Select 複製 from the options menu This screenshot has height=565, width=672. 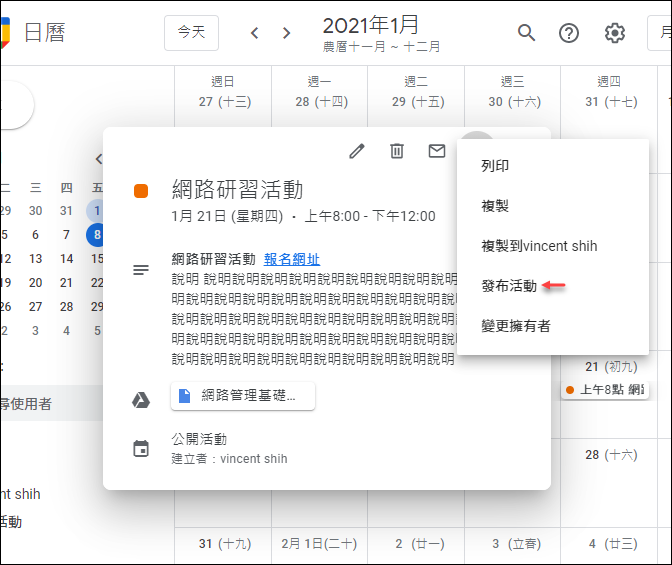[x=553, y=206]
